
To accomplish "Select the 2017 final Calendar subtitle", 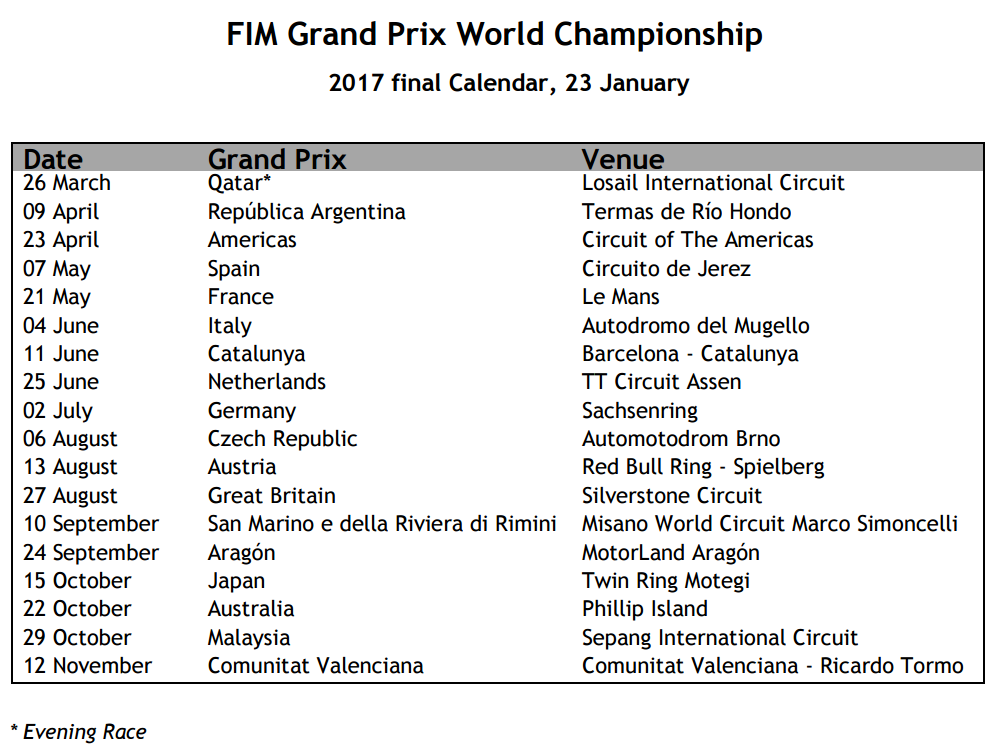I will [509, 83].
